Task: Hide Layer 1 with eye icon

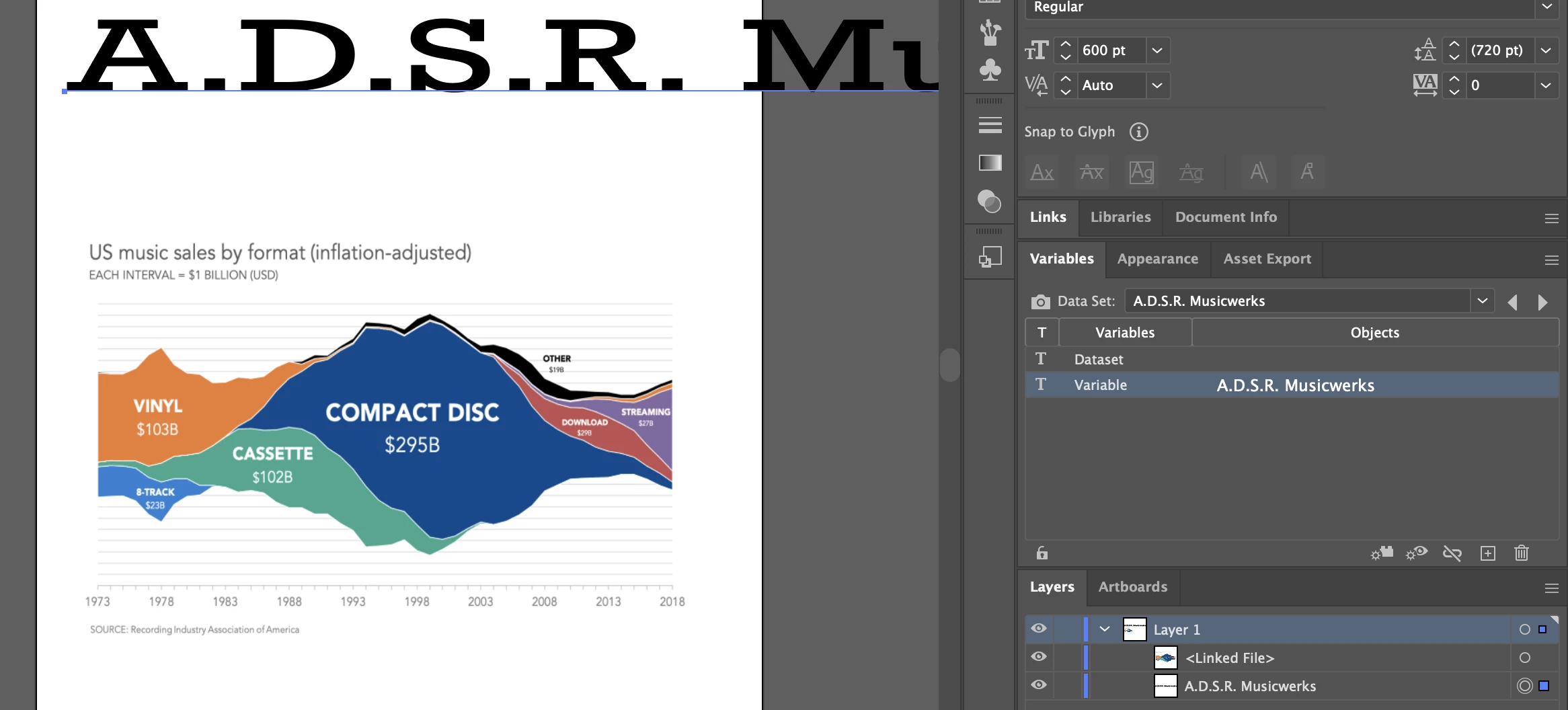Action: [x=1039, y=628]
